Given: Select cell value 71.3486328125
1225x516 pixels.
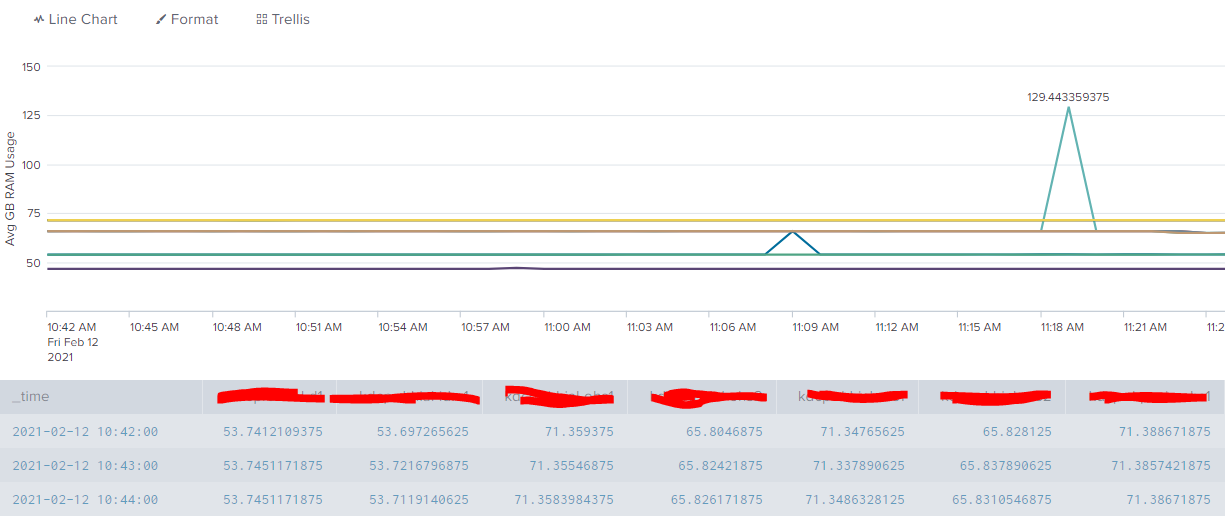Looking at the screenshot, I should pyautogui.click(x=855, y=500).
